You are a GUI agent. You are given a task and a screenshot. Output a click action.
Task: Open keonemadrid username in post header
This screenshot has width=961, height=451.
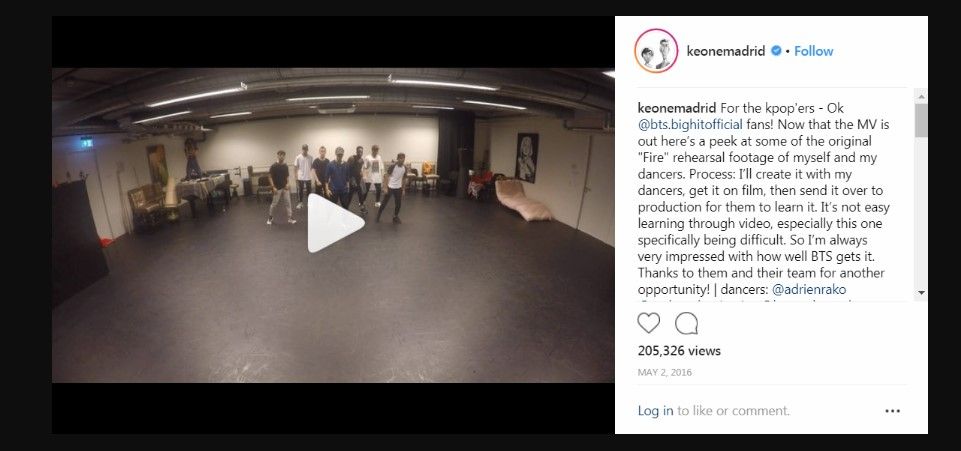(726, 51)
